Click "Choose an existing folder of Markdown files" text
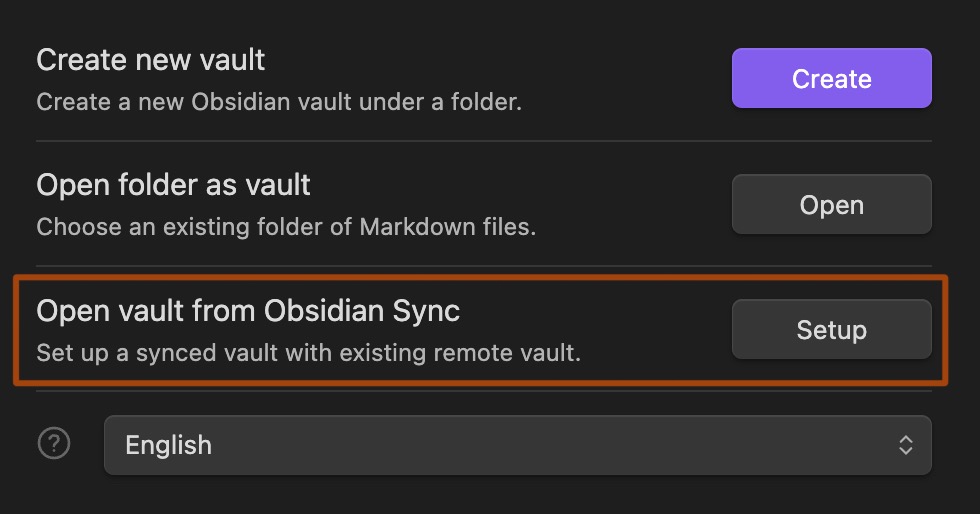This screenshot has width=980, height=514. pyautogui.click(x=286, y=227)
